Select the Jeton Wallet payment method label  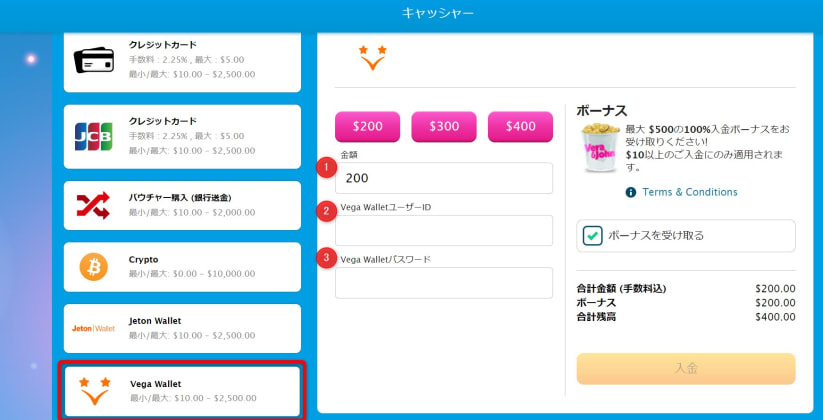(155, 321)
